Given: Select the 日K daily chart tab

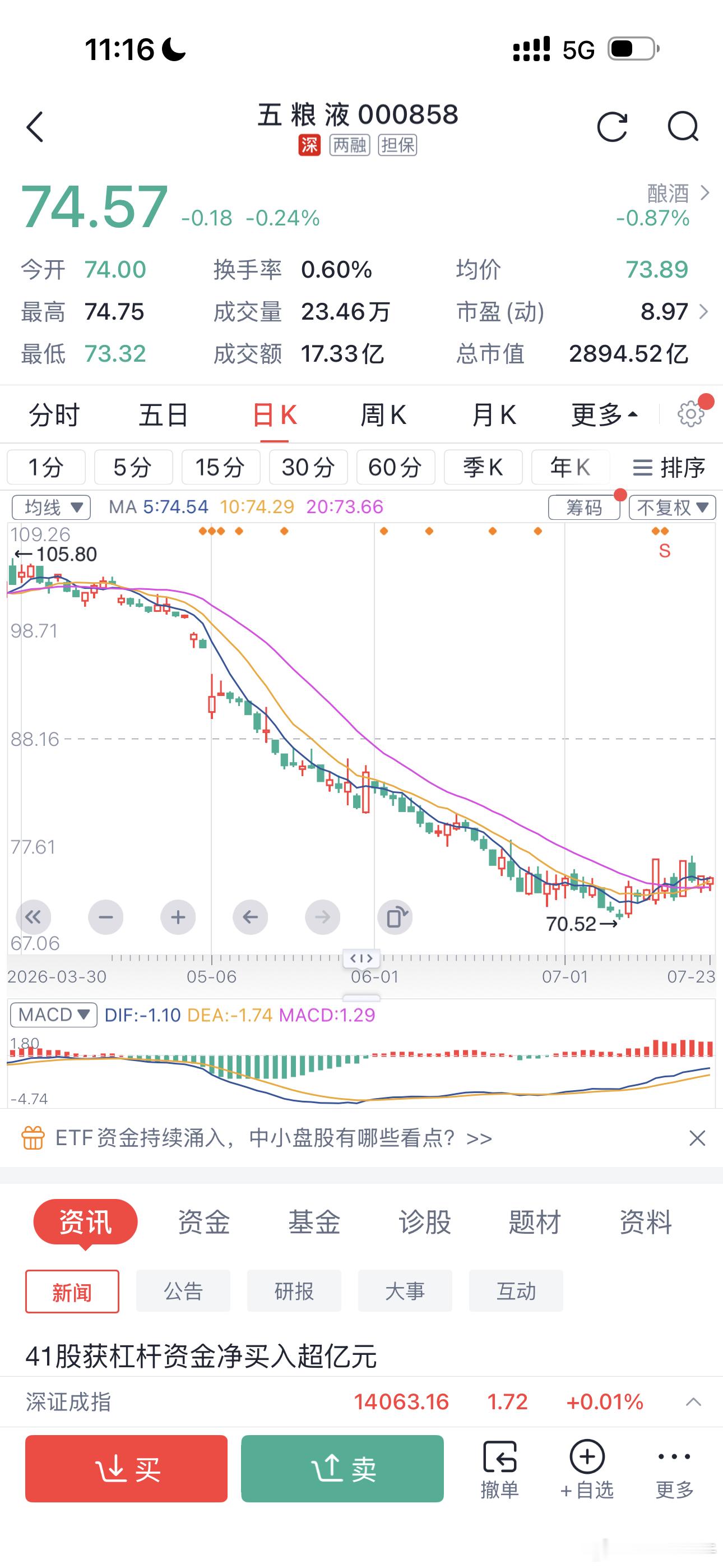Looking at the screenshot, I should point(275,415).
